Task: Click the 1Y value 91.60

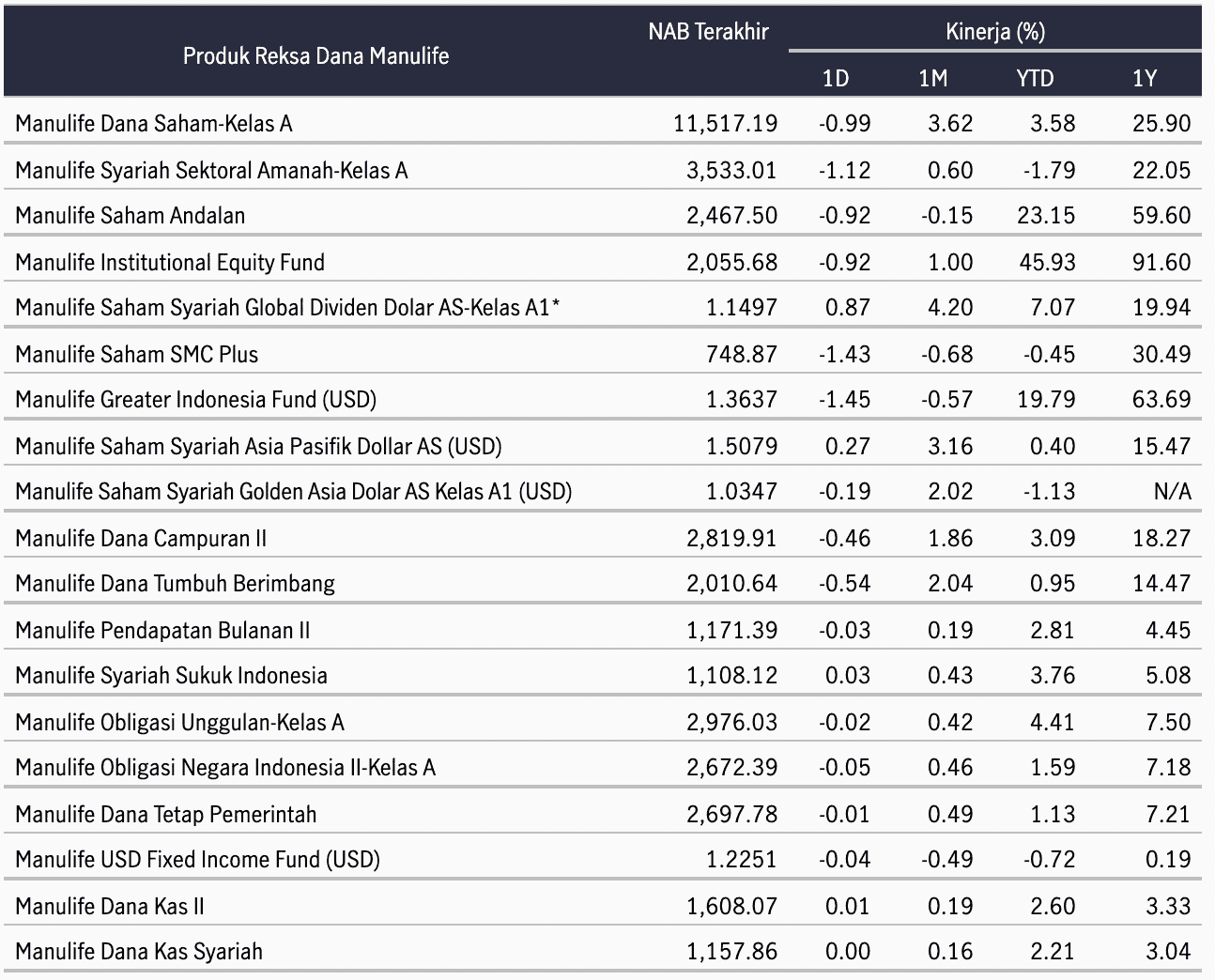Action: click(1161, 262)
